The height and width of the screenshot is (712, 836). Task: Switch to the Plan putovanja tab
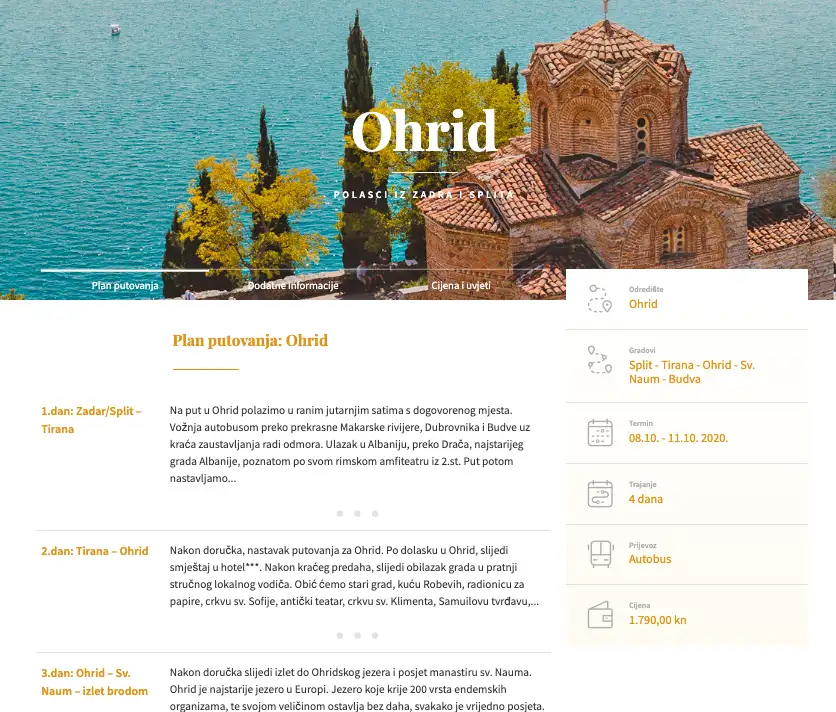[125, 285]
